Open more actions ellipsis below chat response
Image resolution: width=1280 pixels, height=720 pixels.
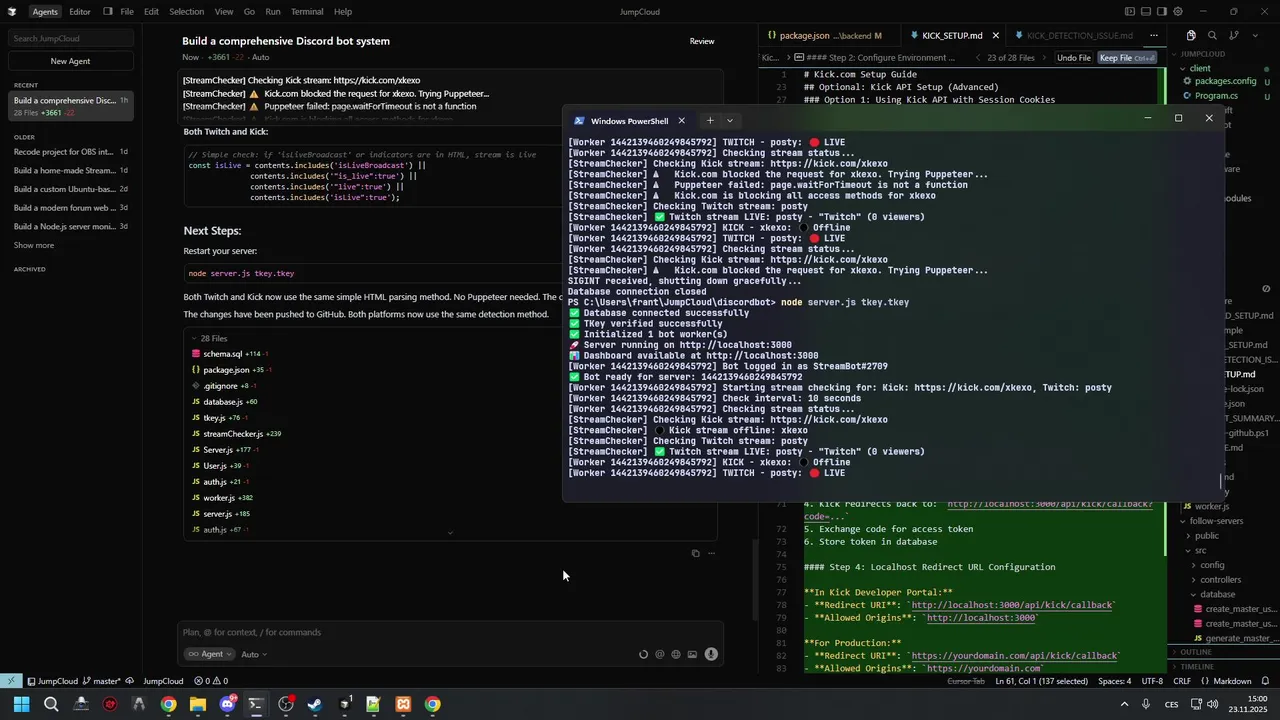coord(711,553)
